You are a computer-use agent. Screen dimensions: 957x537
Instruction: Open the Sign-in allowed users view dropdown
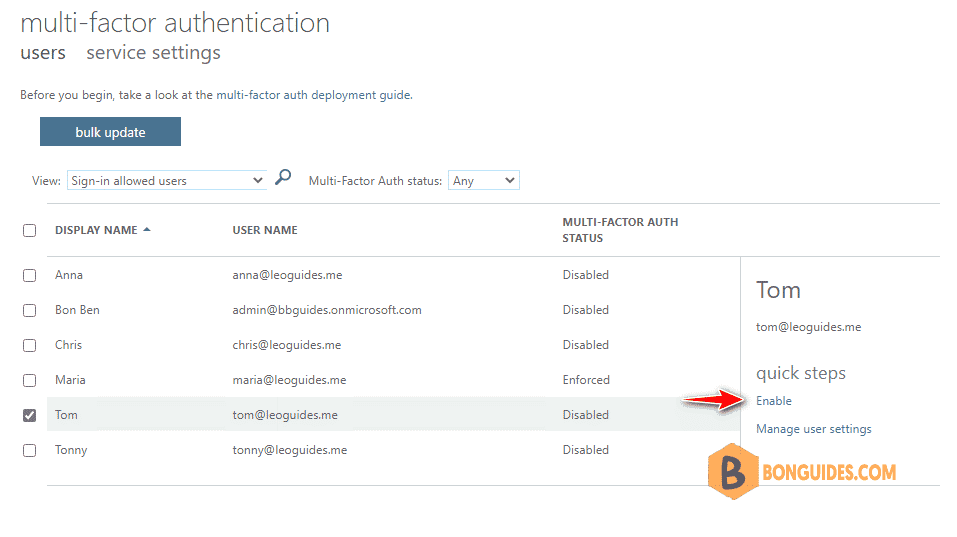click(x=167, y=181)
